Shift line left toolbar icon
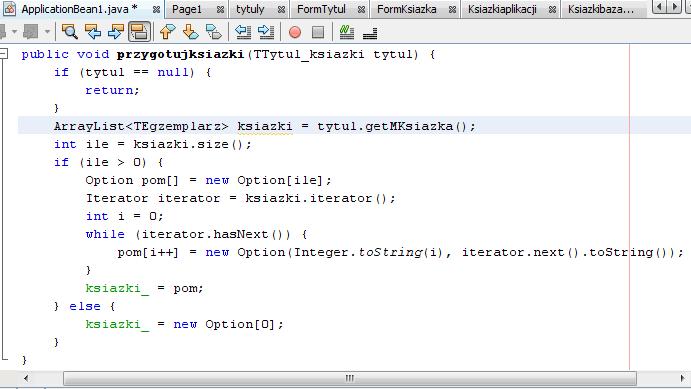The width and height of the screenshot is (691, 389). (x=243, y=32)
